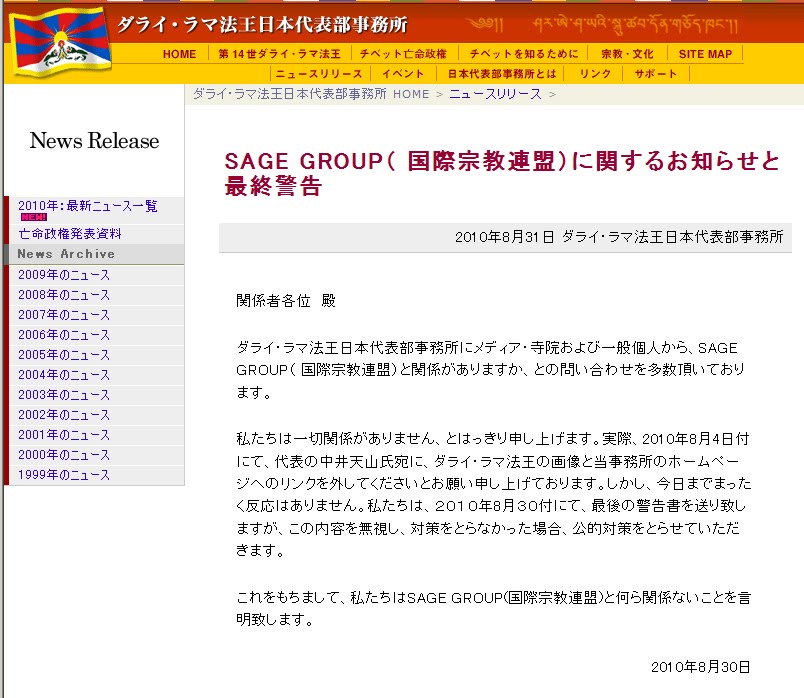The height and width of the screenshot is (698, 804).
Task: Open 2008年のニュース archive
Action: pos(64,295)
